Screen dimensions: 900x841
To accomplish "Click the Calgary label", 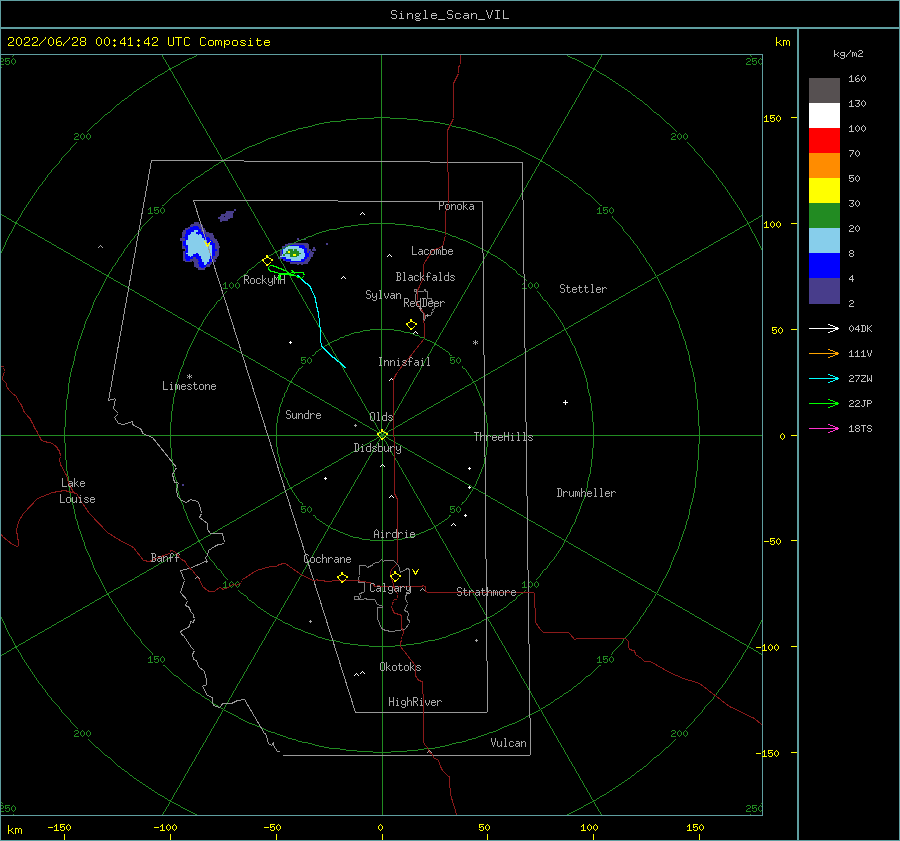I will click(390, 588).
